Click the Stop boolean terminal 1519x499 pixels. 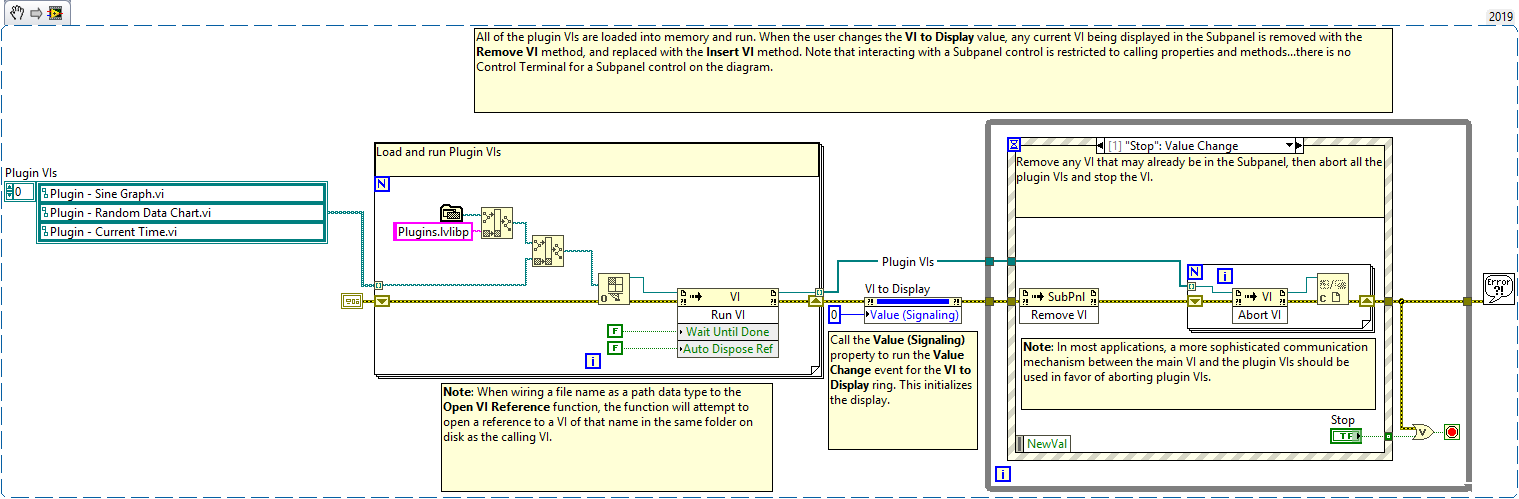[1344, 436]
